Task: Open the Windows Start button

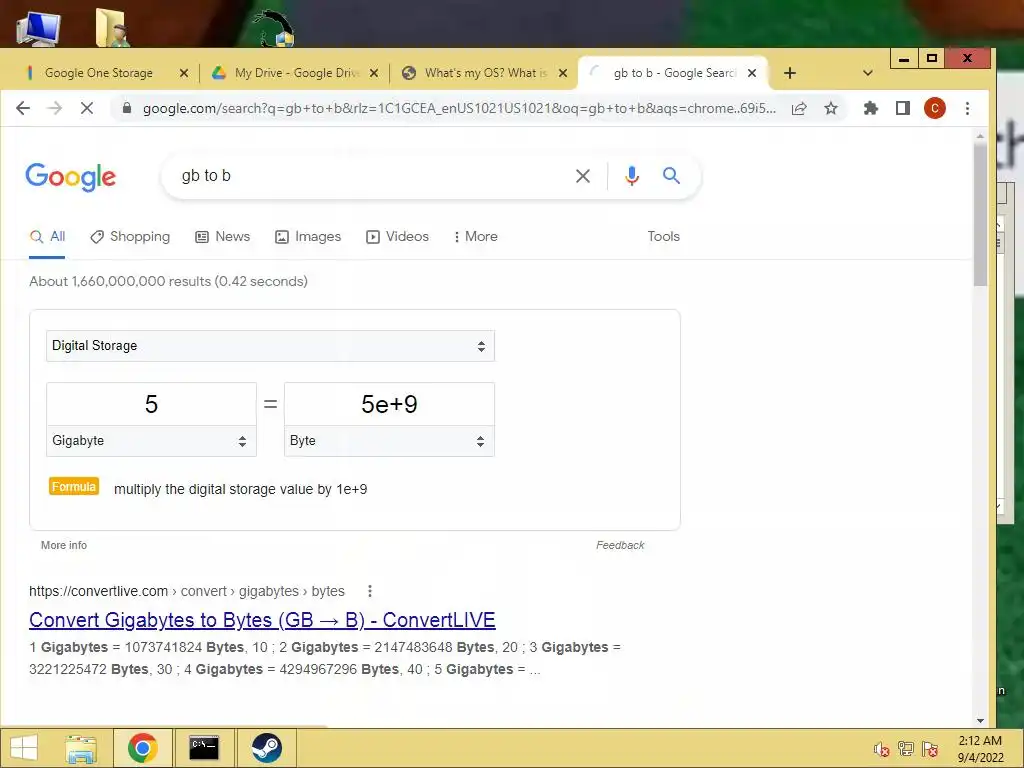Action: pyautogui.click(x=24, y=748)
